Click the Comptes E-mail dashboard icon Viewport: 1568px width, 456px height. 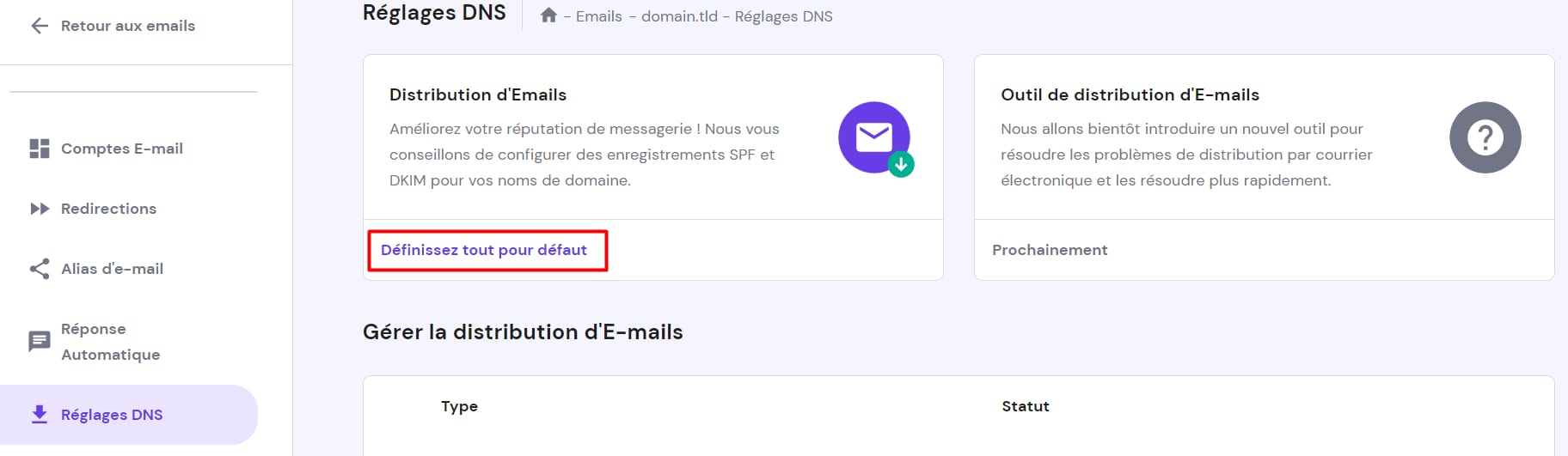click(x=40, y=149)
